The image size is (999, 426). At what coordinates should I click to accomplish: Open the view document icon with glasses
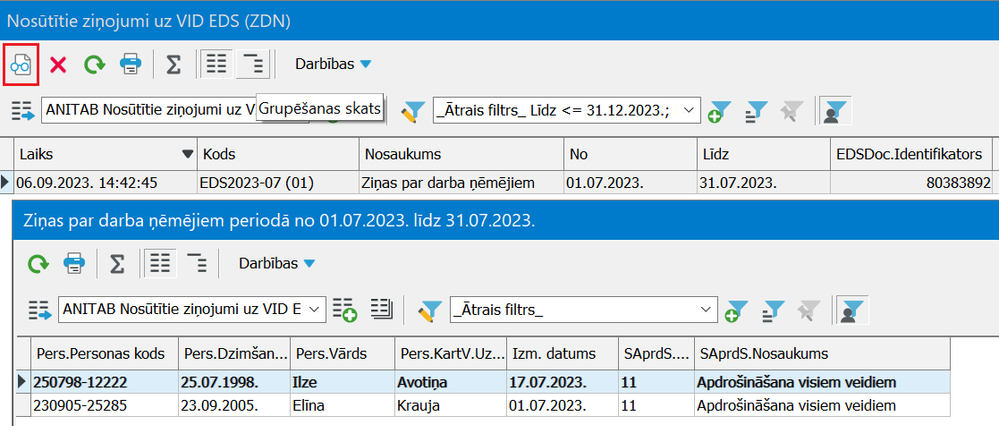tap(21, 64)
